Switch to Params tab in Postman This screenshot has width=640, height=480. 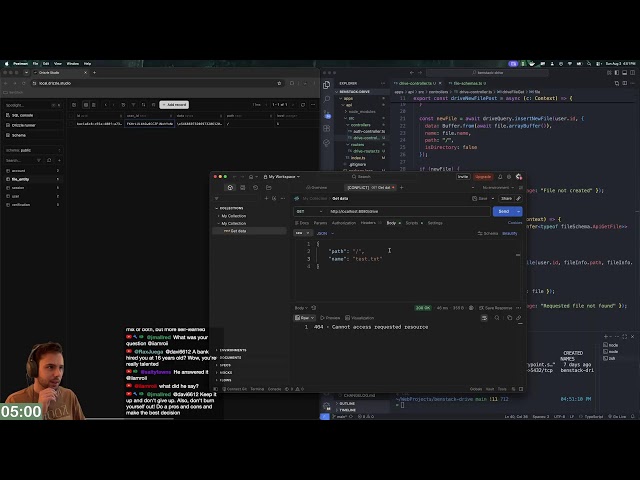320,223
